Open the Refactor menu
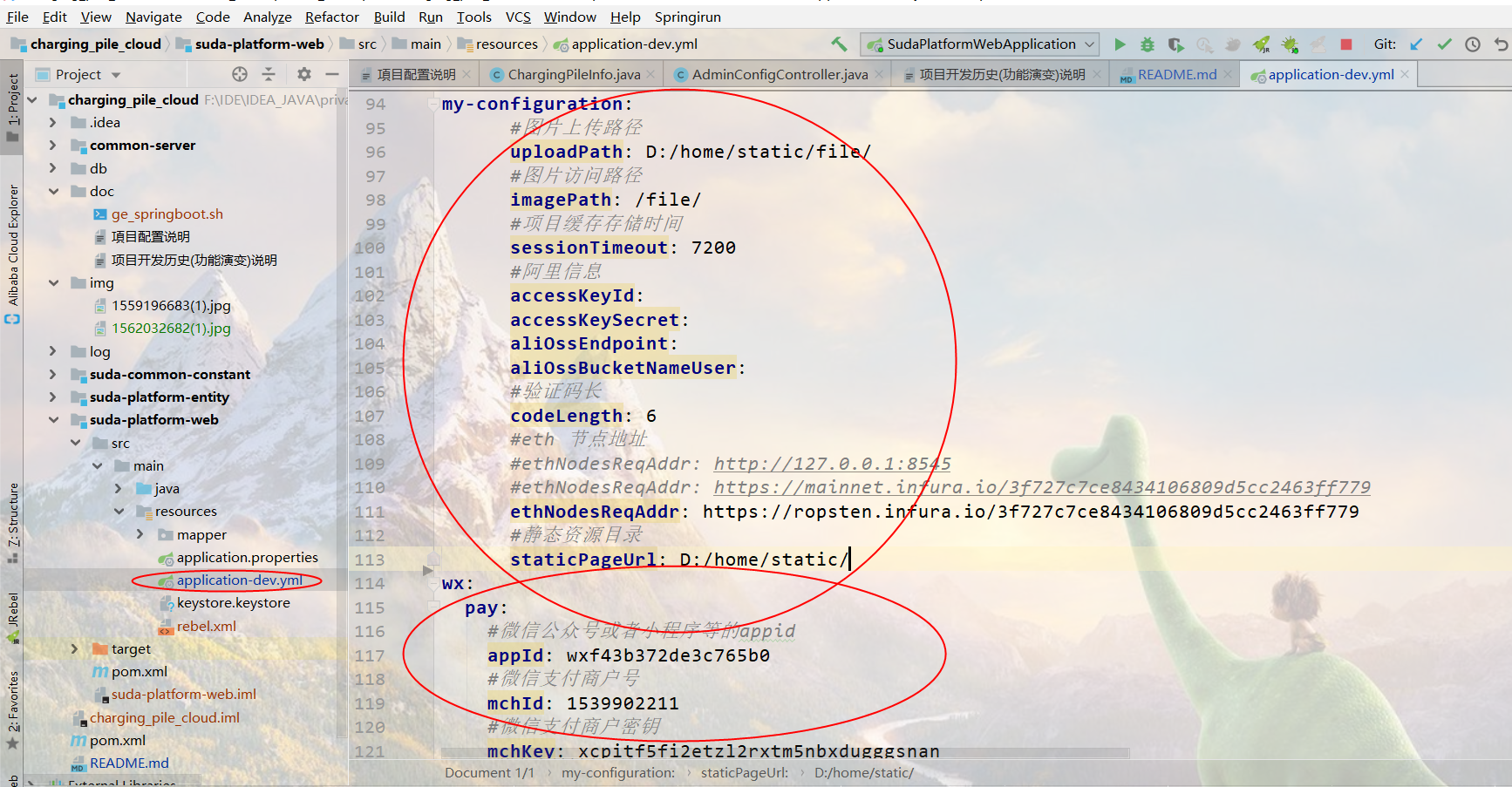The image size is (1512, 787). pyautogui.click(x=331, y=17)
